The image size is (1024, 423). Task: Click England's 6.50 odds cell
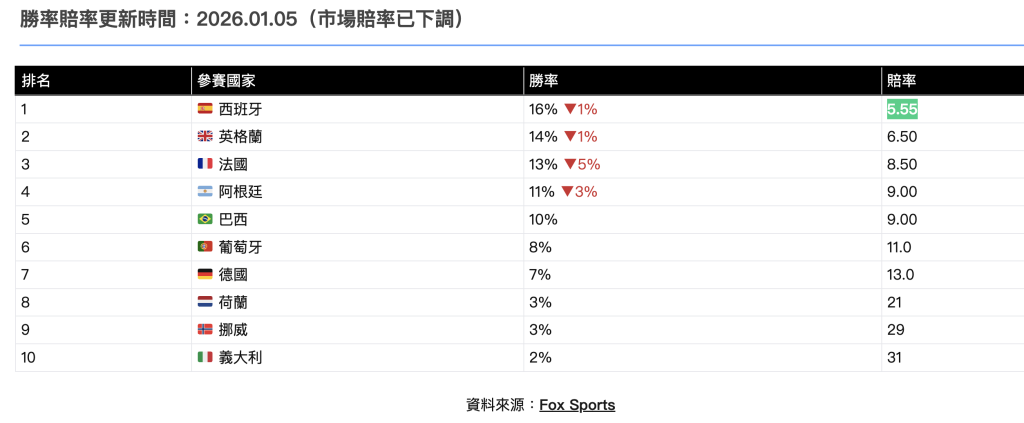(901, 137)
